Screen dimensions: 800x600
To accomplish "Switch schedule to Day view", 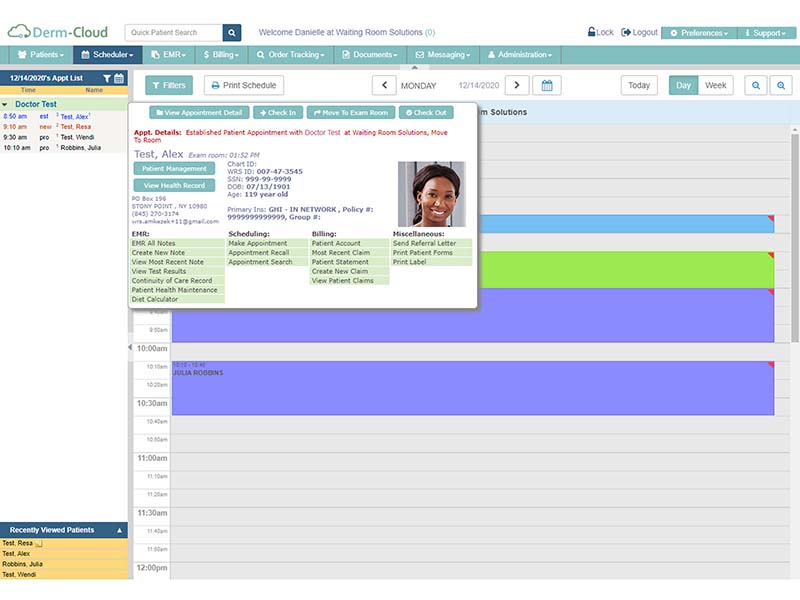I will tap(683, 85).
